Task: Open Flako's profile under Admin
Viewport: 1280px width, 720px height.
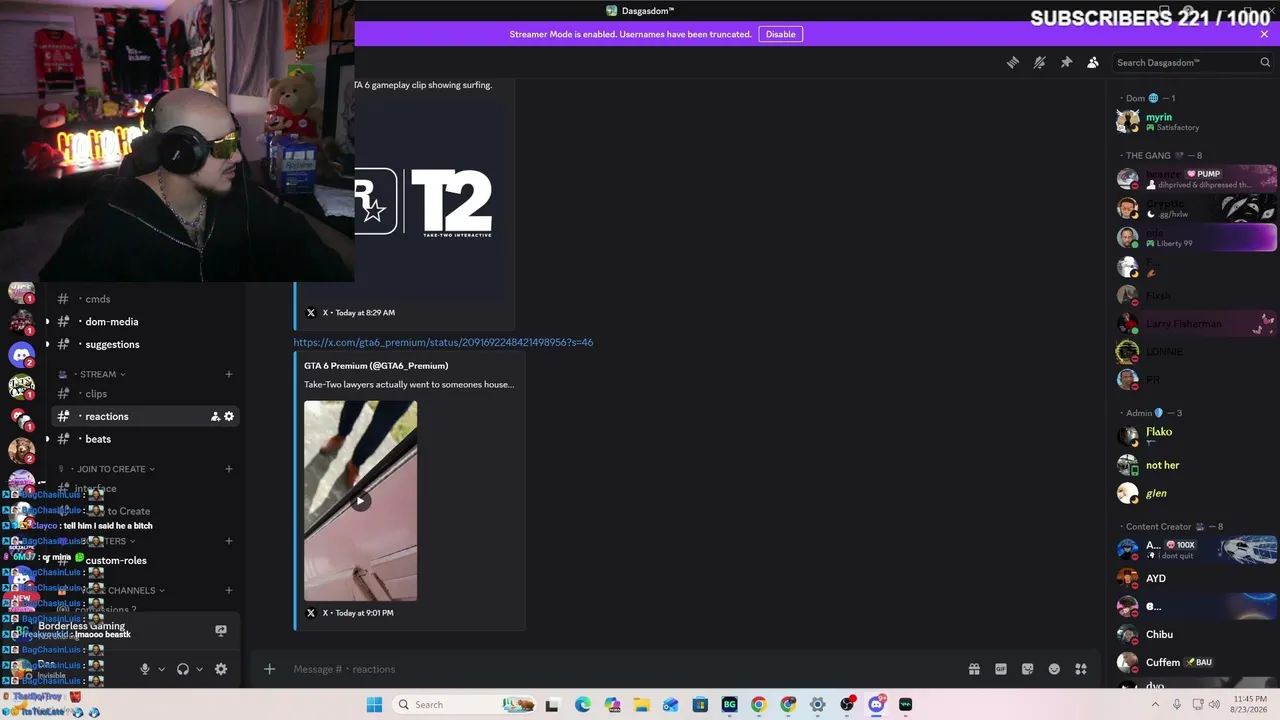Action: tap(1196, 436)
